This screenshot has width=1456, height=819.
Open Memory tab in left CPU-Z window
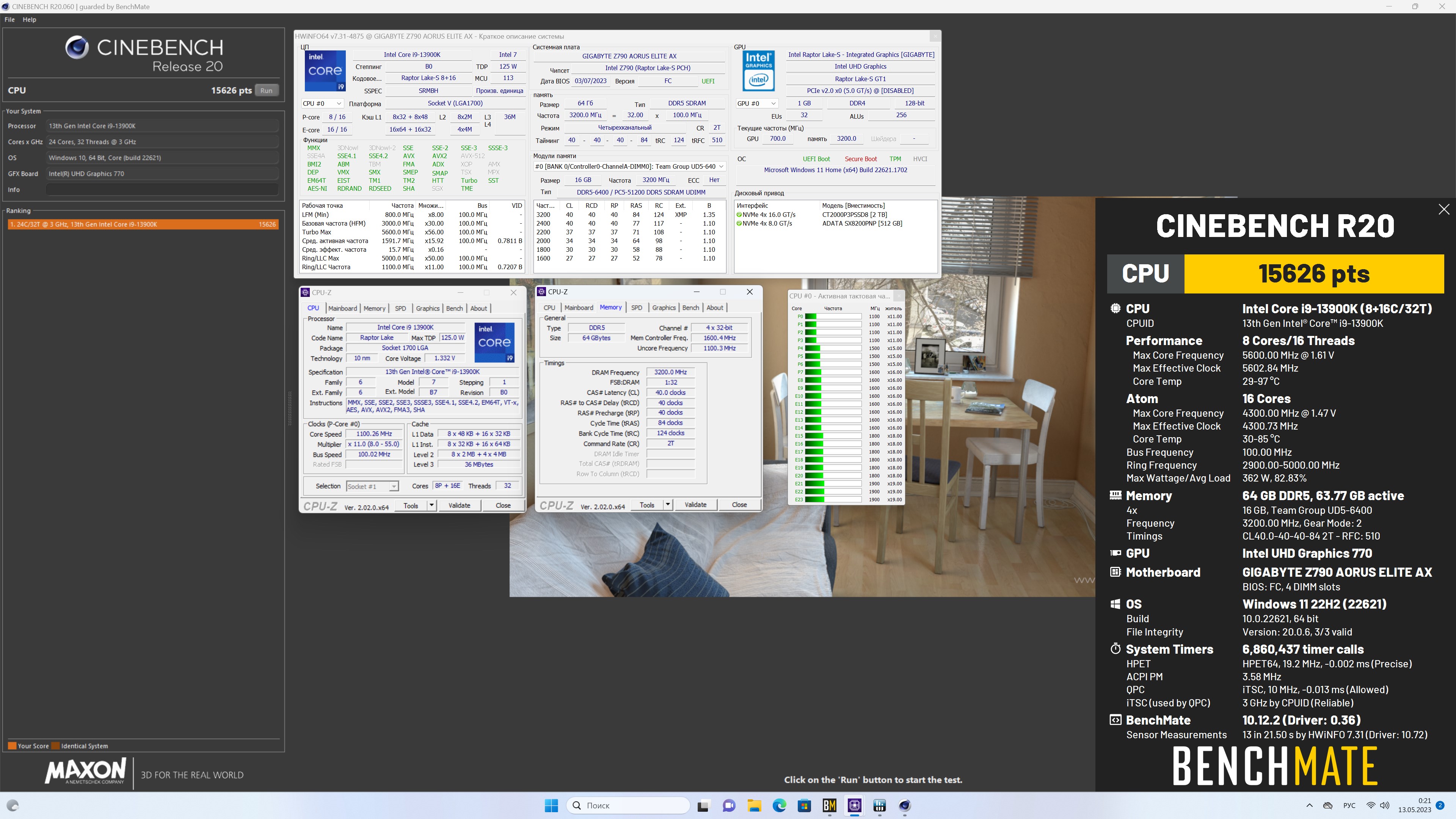click(374, 309)
